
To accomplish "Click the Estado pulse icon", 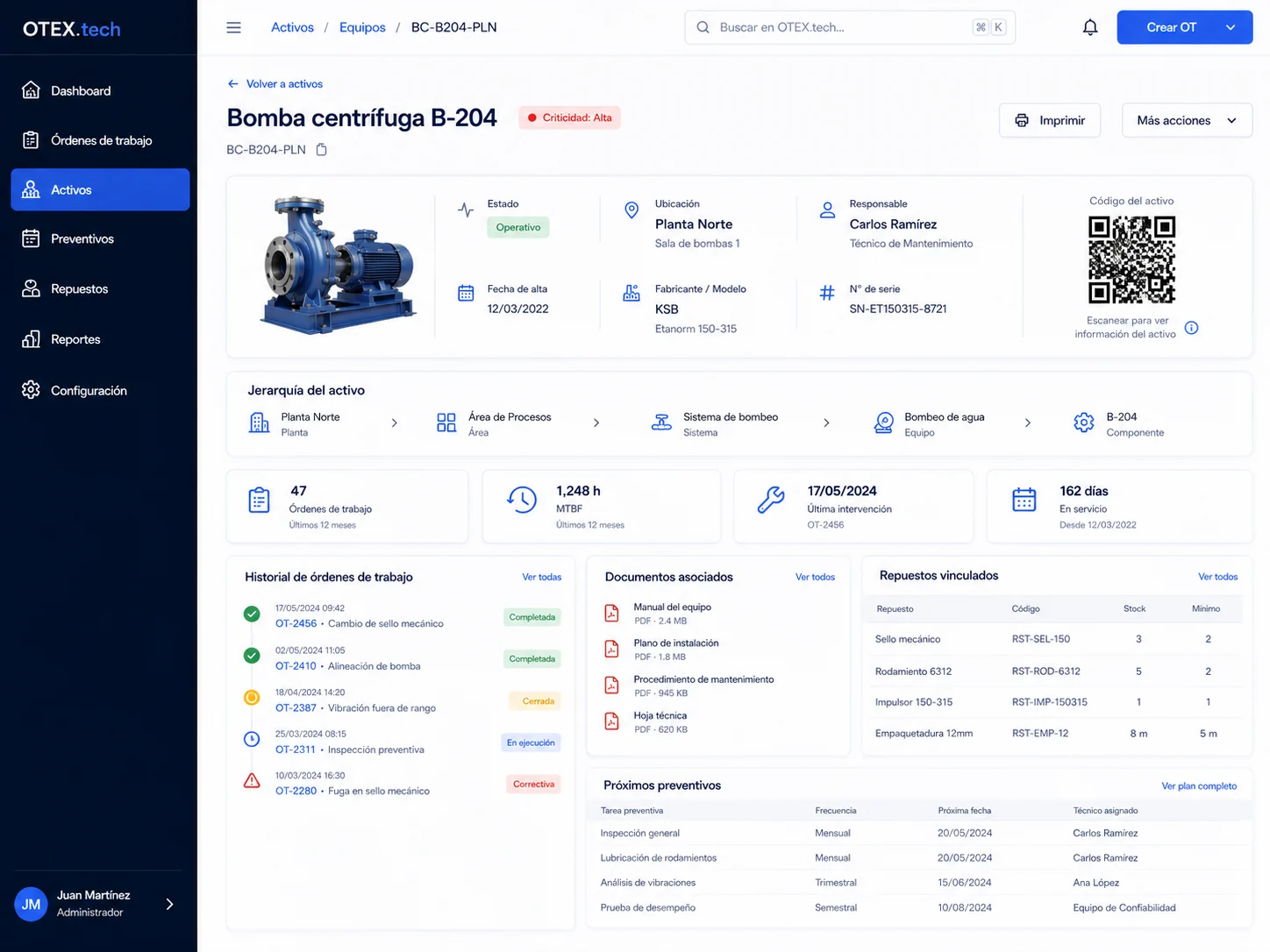I will point(466,210).
